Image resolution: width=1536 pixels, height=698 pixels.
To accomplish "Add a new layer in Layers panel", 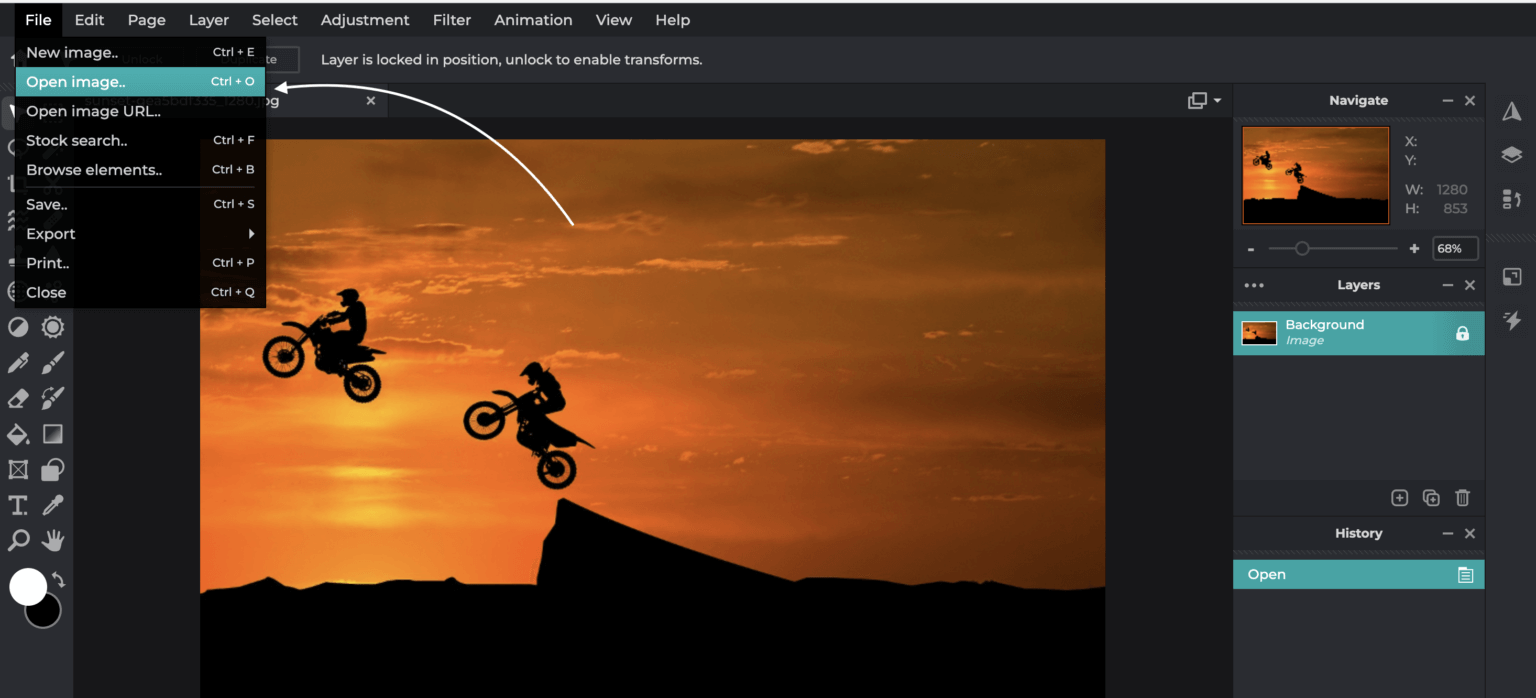I will tap(1400, 497).
